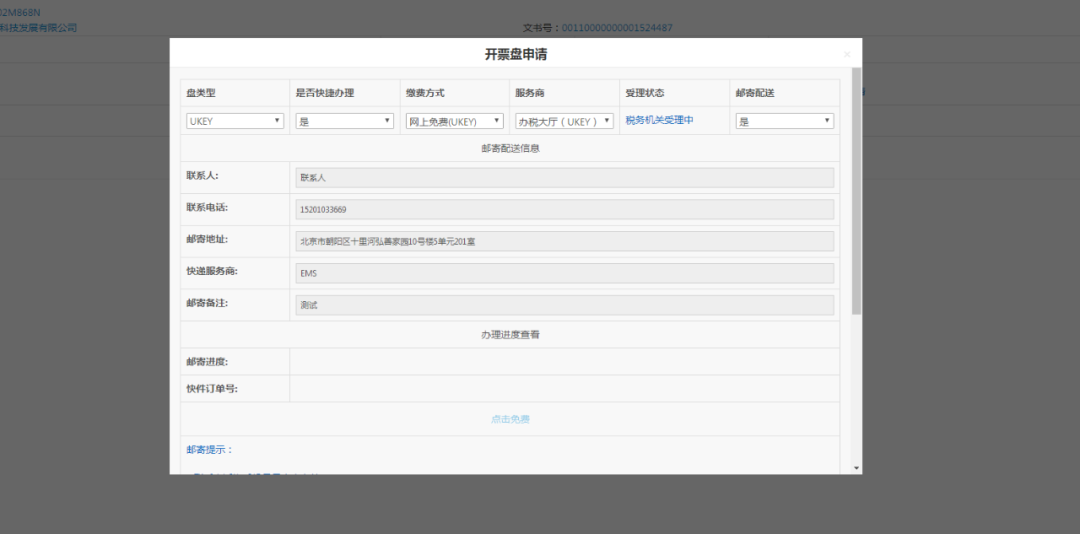Click the 办理进度查看 section header
Viewport: 1080px width, 534px height.
pos(510,334)
